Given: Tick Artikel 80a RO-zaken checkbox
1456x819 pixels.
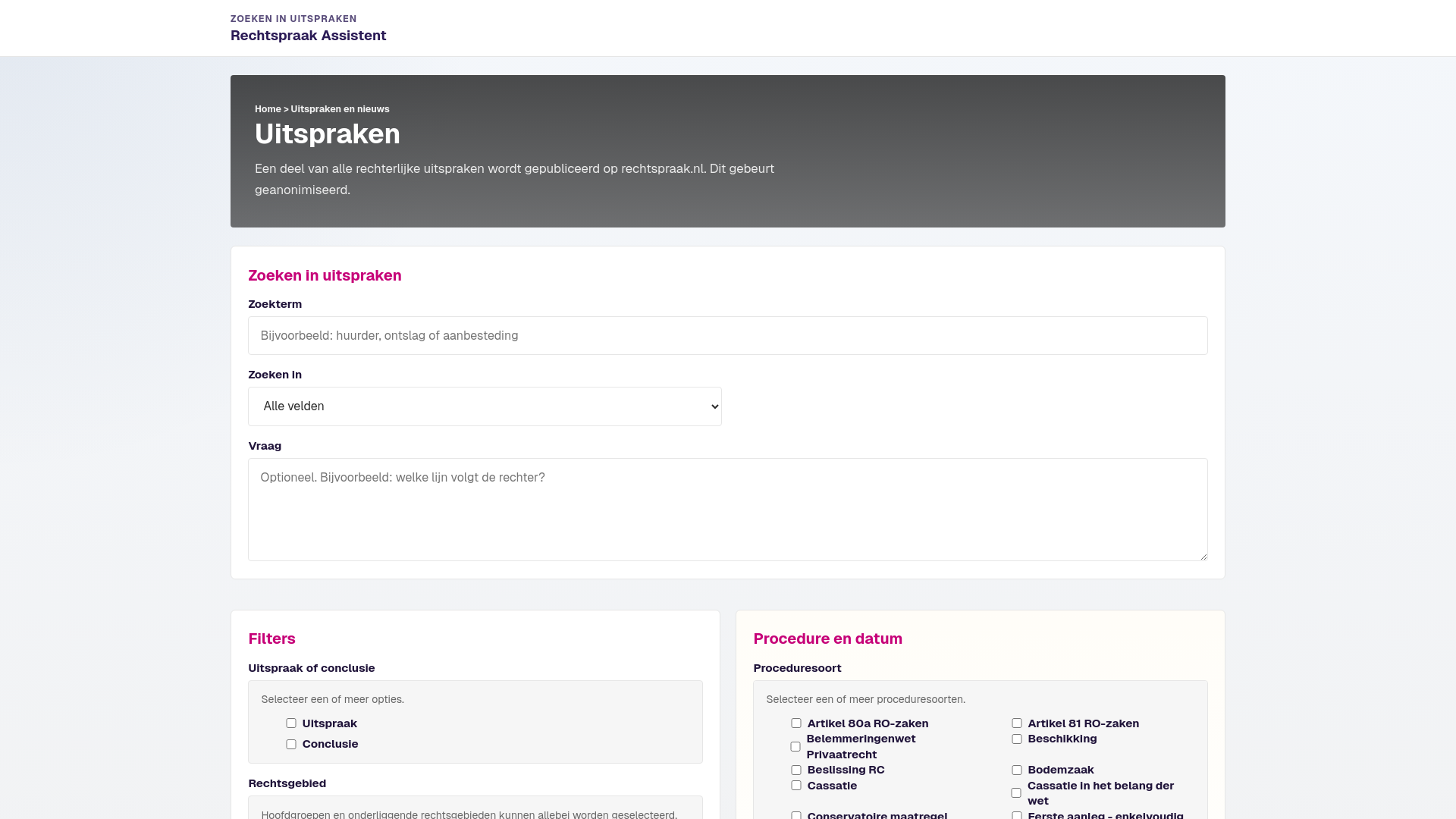Looking at the screenshot, I should 796,723.
